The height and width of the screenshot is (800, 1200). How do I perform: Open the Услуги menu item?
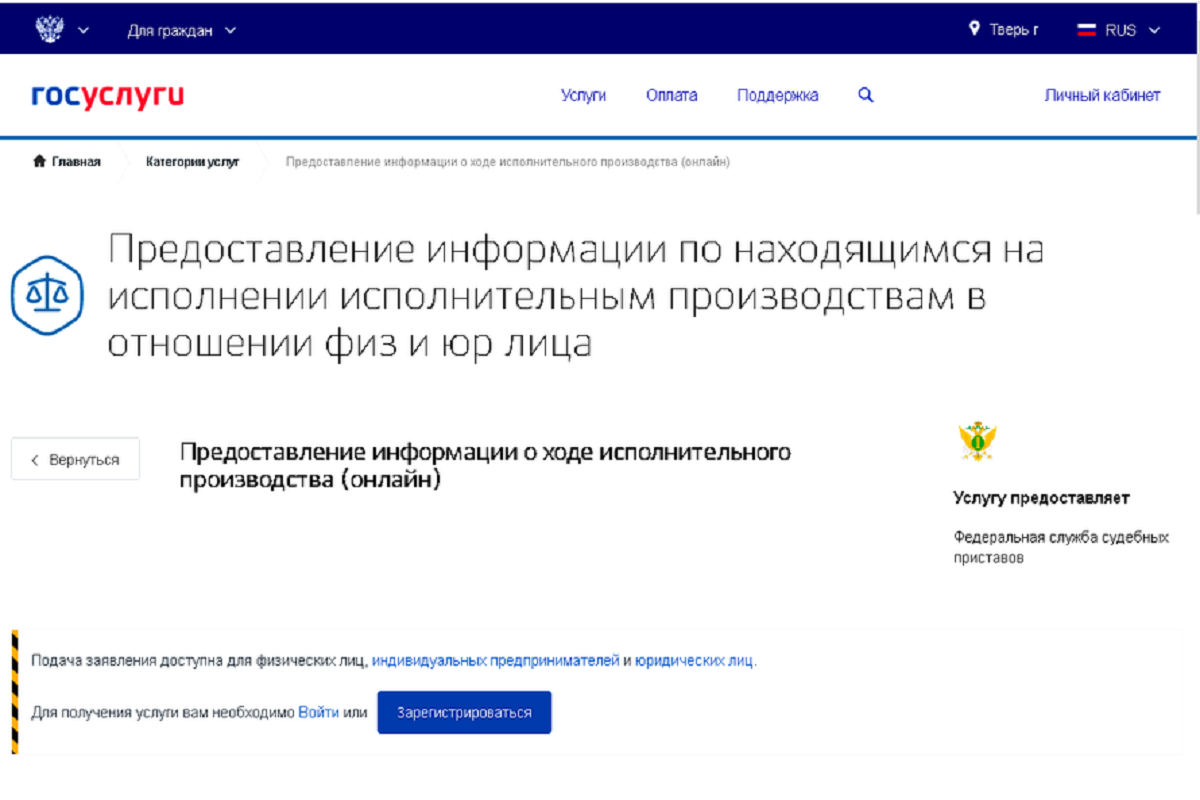[583, 96]
